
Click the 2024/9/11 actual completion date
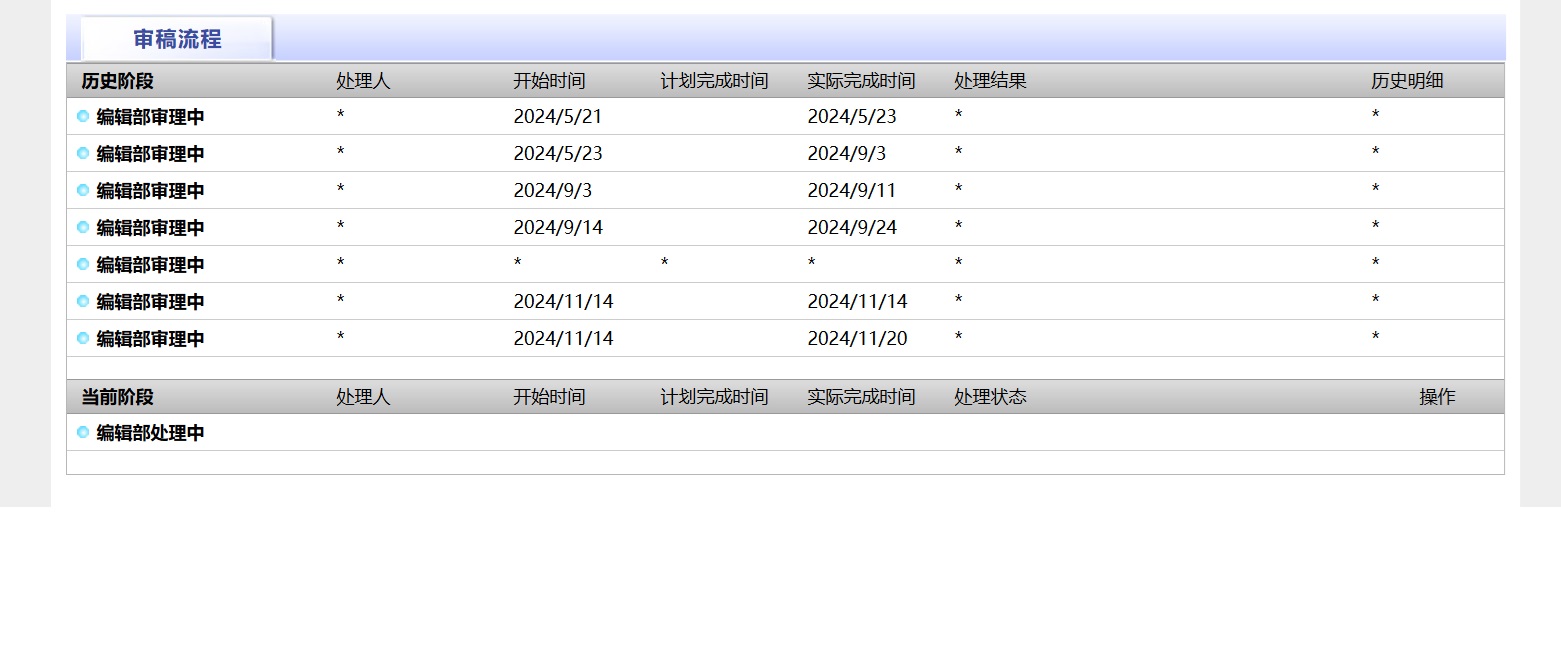852,190
